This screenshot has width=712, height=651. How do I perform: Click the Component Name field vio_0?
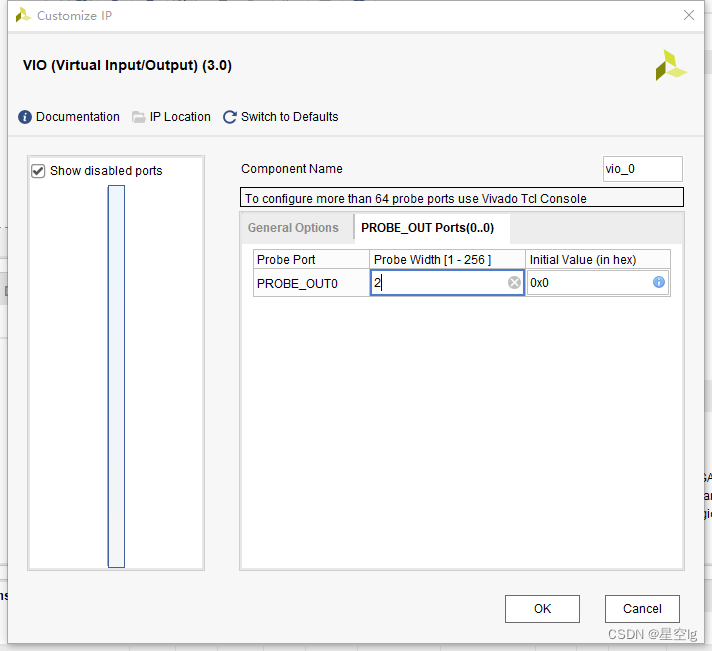[643, 169]
